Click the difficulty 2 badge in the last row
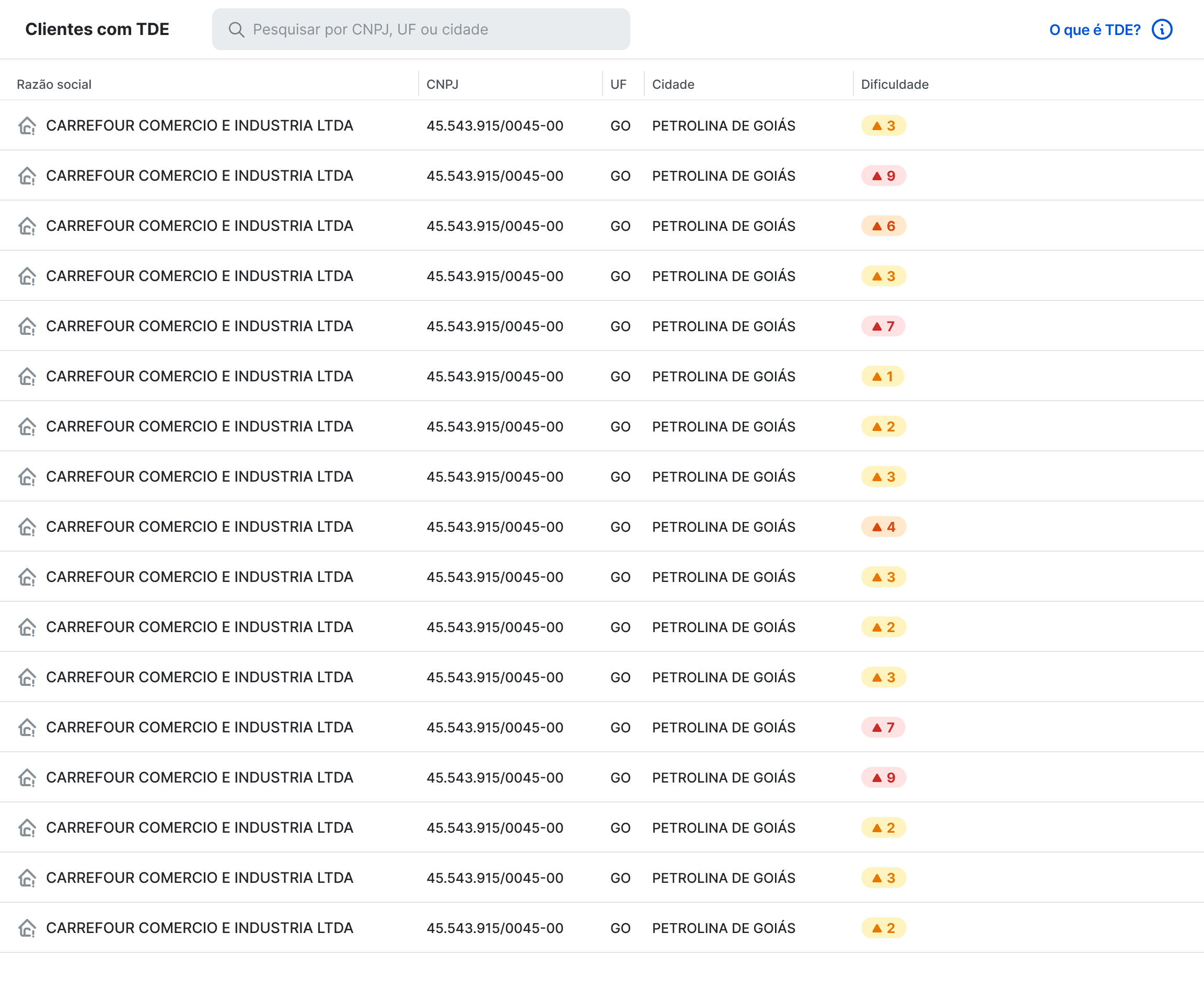Viewport: 1204px width, 1003px height. pyautogui.click(x=884, y=928)
